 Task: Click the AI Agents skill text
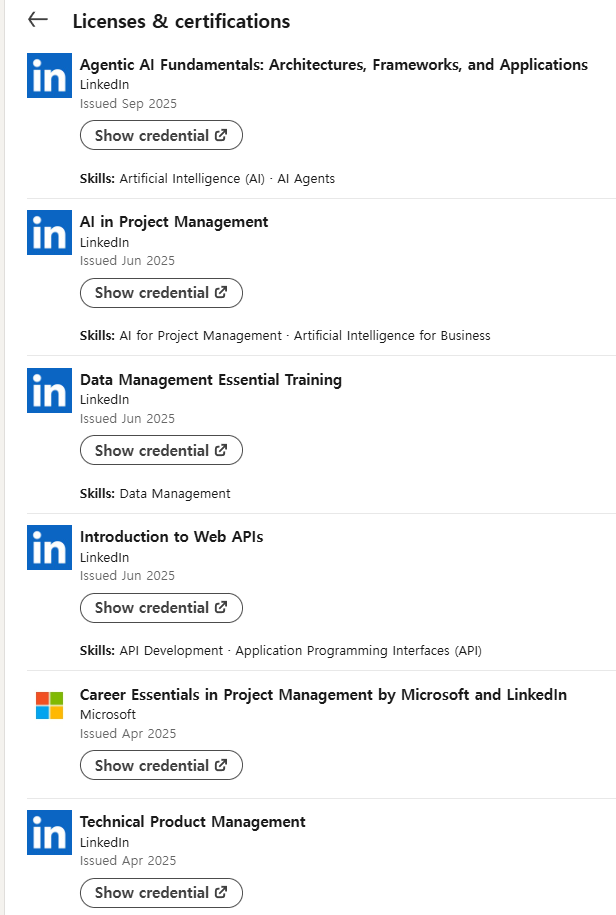pos(306,179)
